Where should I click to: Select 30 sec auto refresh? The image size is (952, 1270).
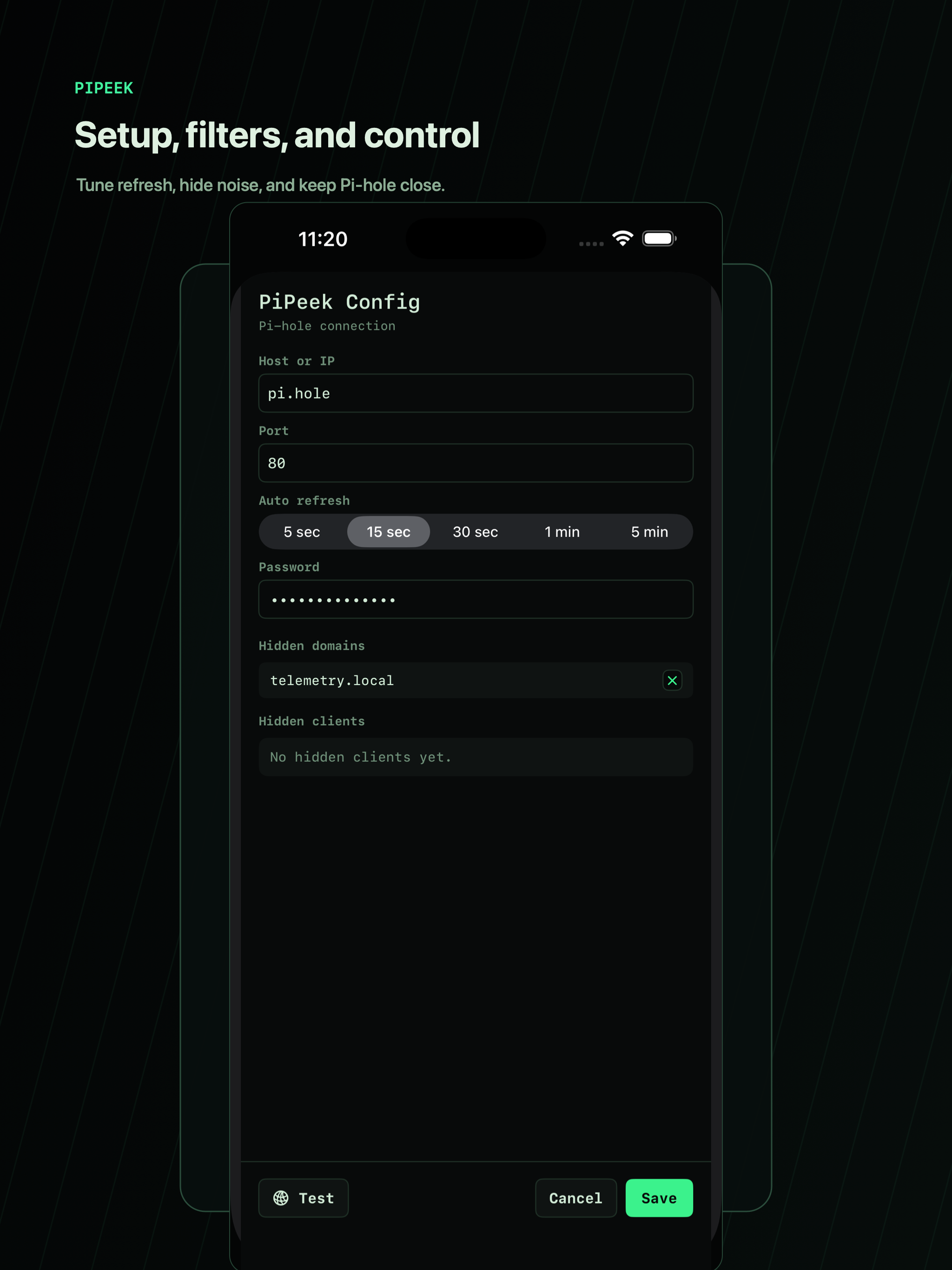pos(476,532)
